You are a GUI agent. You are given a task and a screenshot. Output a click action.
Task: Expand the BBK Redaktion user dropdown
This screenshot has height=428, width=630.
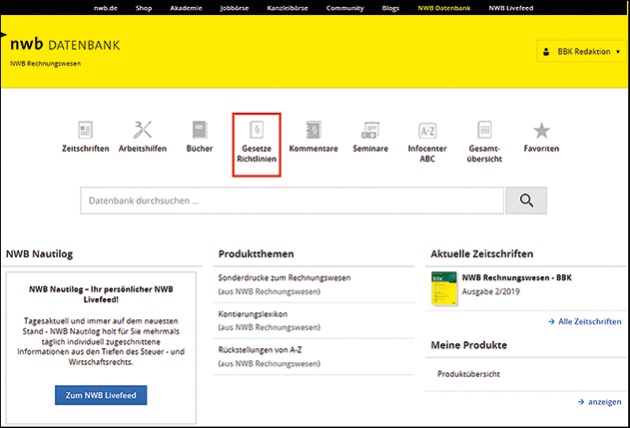click(x=580, y=51)
